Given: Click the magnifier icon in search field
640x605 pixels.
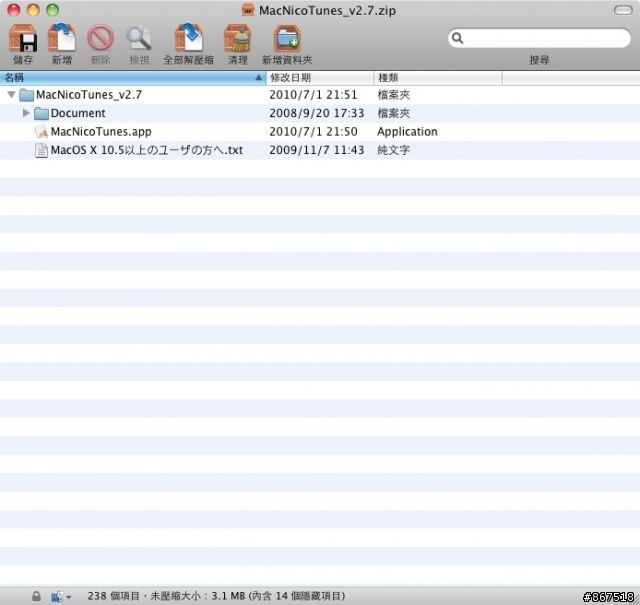Looking at the screenshot, I should (x=457, y=38).
